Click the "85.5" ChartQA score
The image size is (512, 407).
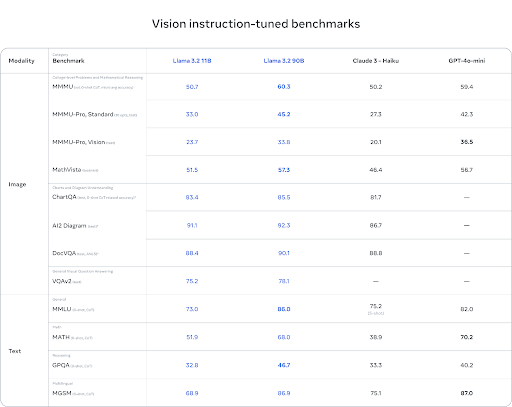(x=284, y=197)
